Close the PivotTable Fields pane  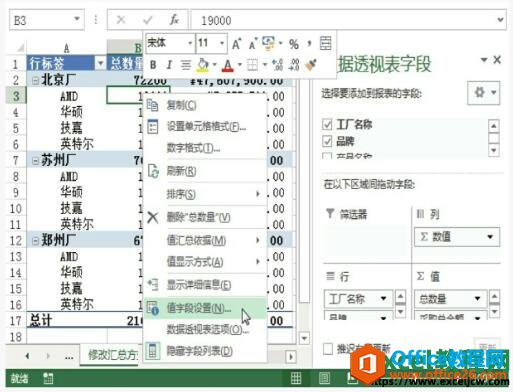click(x=497, y=60)
